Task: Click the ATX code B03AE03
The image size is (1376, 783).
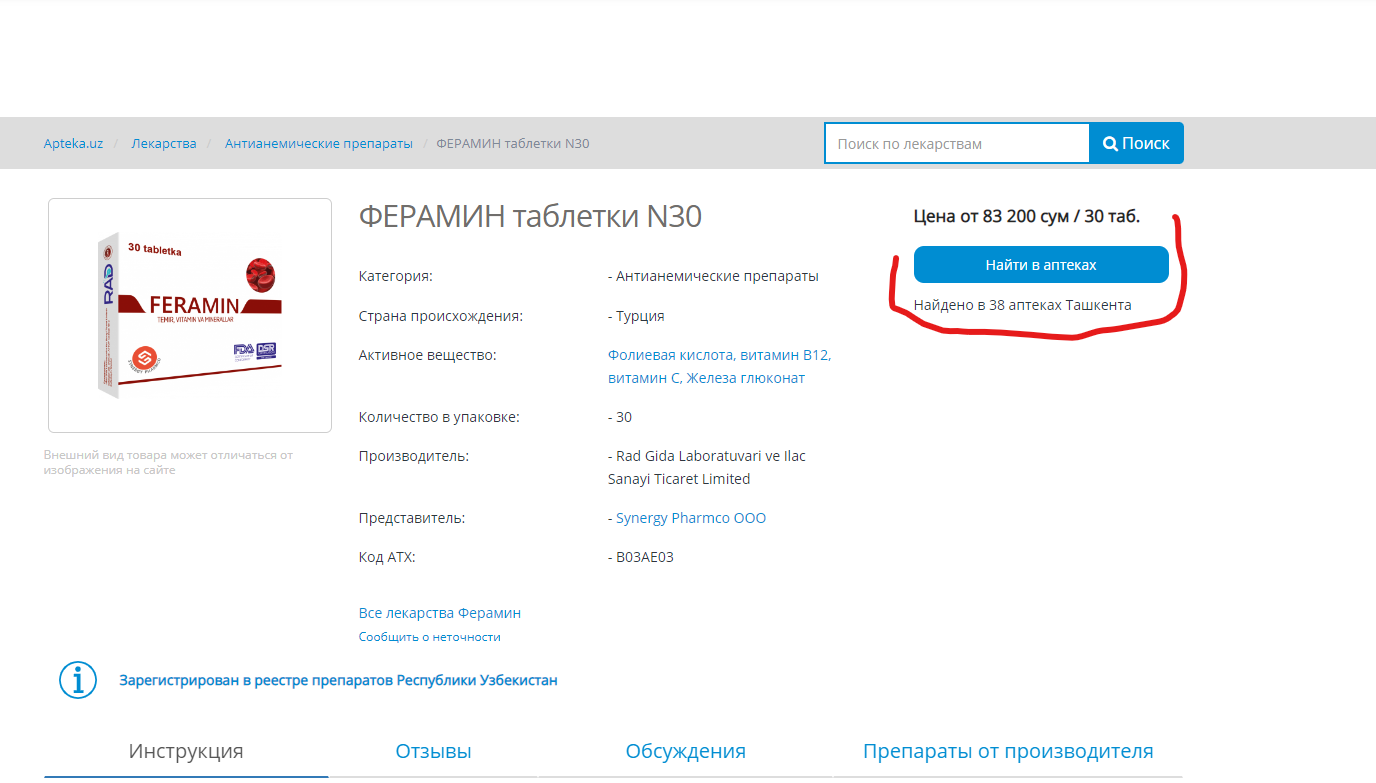Action: point(645,557)
